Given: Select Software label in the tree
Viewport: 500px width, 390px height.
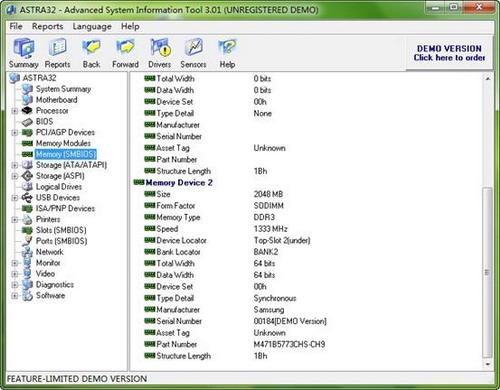Looking at the screenshot, I should tap(50, 296).
